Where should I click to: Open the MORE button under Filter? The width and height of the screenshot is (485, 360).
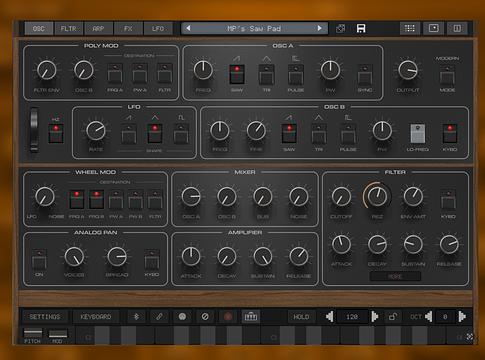(x=395, y=276)
